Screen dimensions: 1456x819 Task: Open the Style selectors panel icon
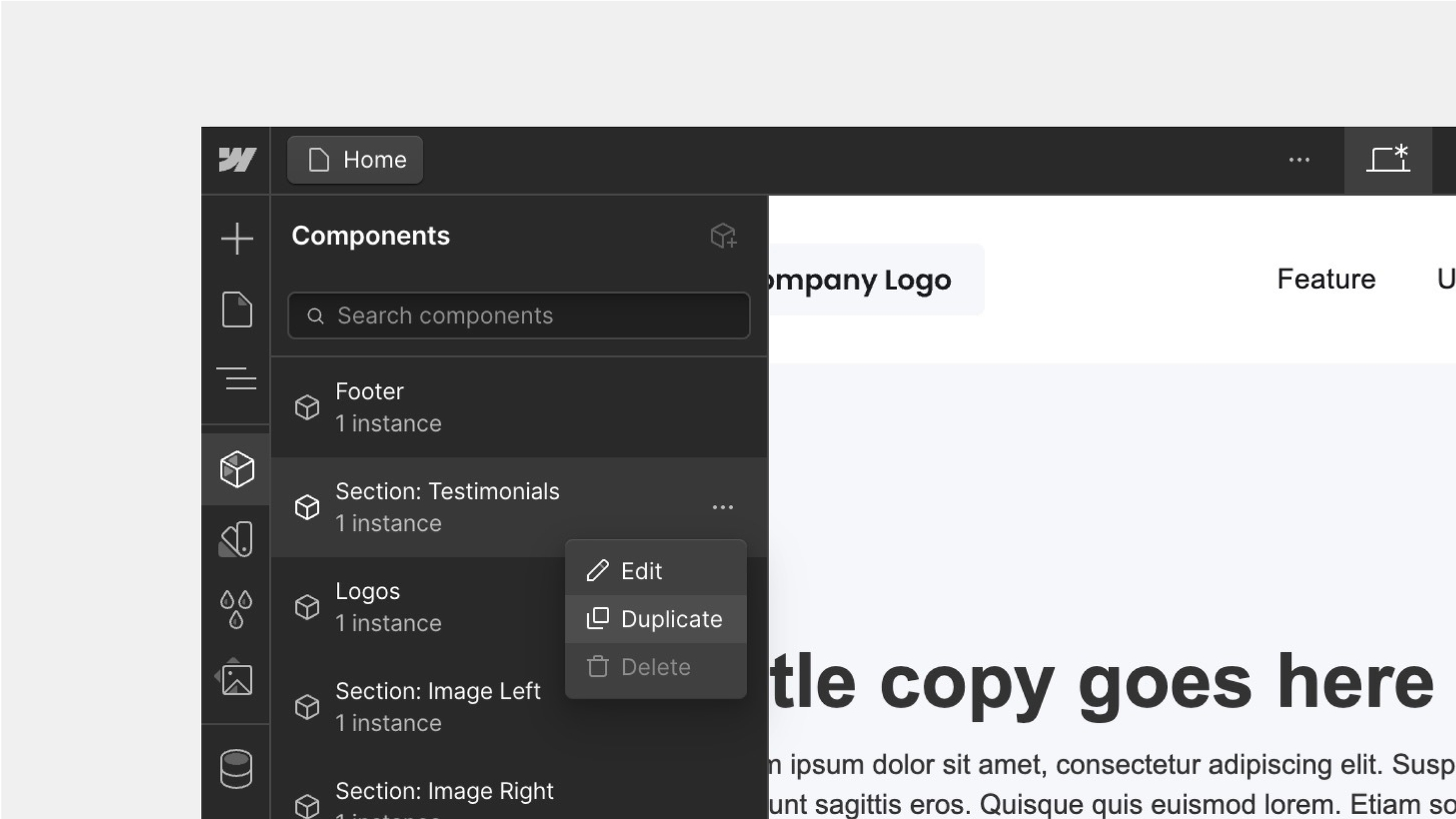pos(237,540)
